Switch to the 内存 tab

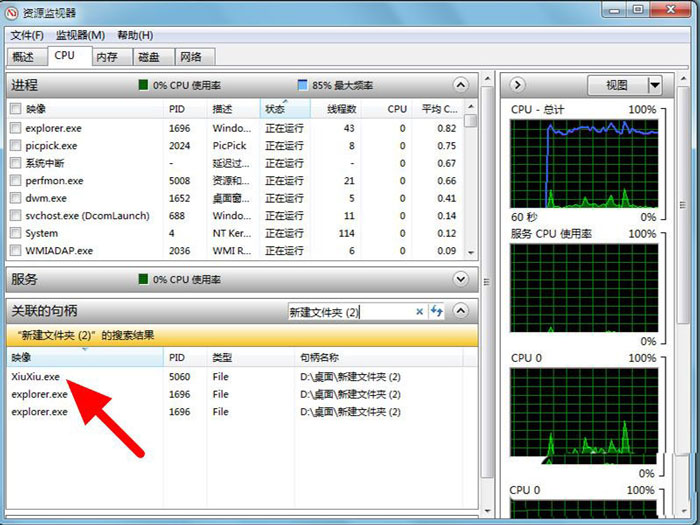tap(107, 57)
